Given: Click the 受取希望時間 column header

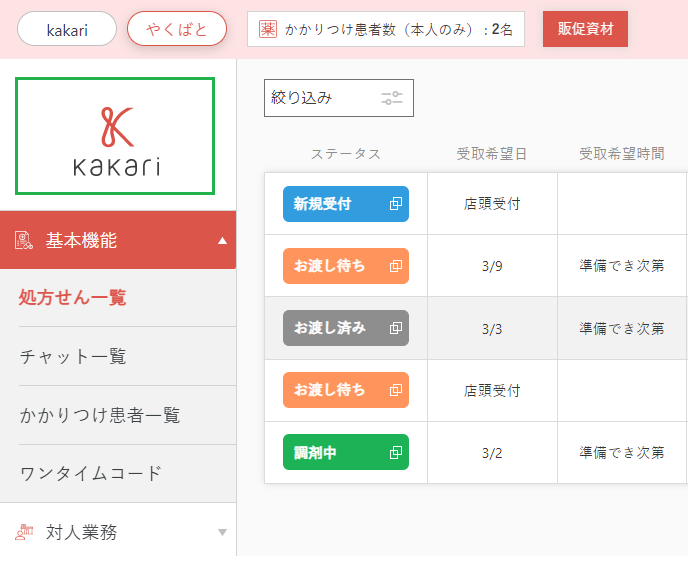Looking at the screenshot, I should [622, 154].
